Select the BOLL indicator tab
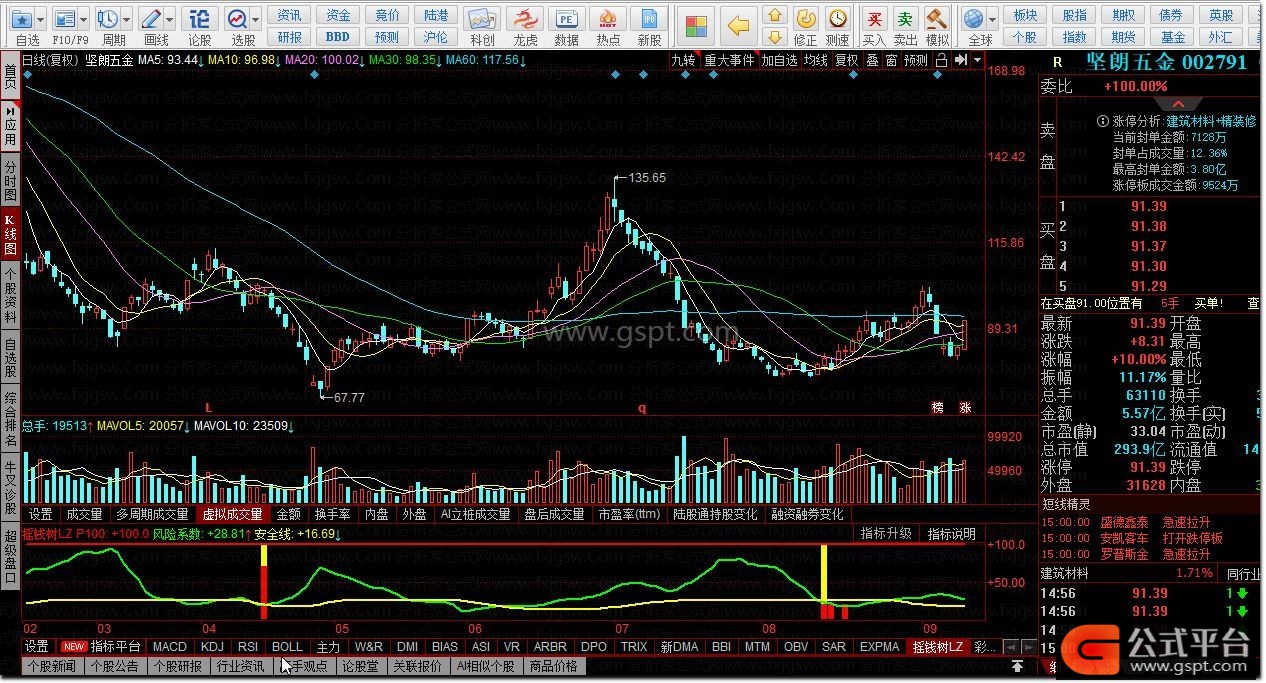 point(287,647)
